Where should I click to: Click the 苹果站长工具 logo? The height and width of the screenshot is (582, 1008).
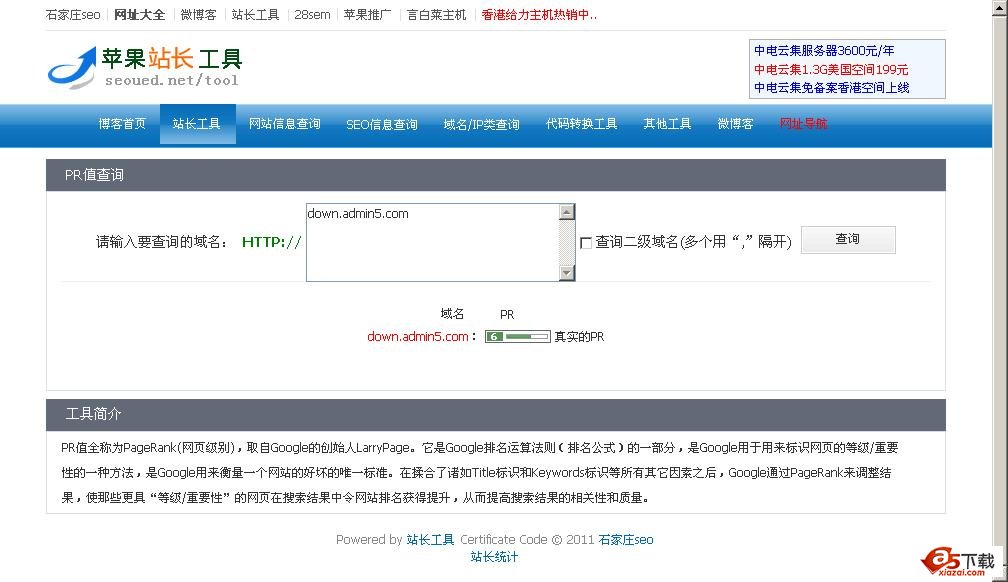(x=145, y=67)
